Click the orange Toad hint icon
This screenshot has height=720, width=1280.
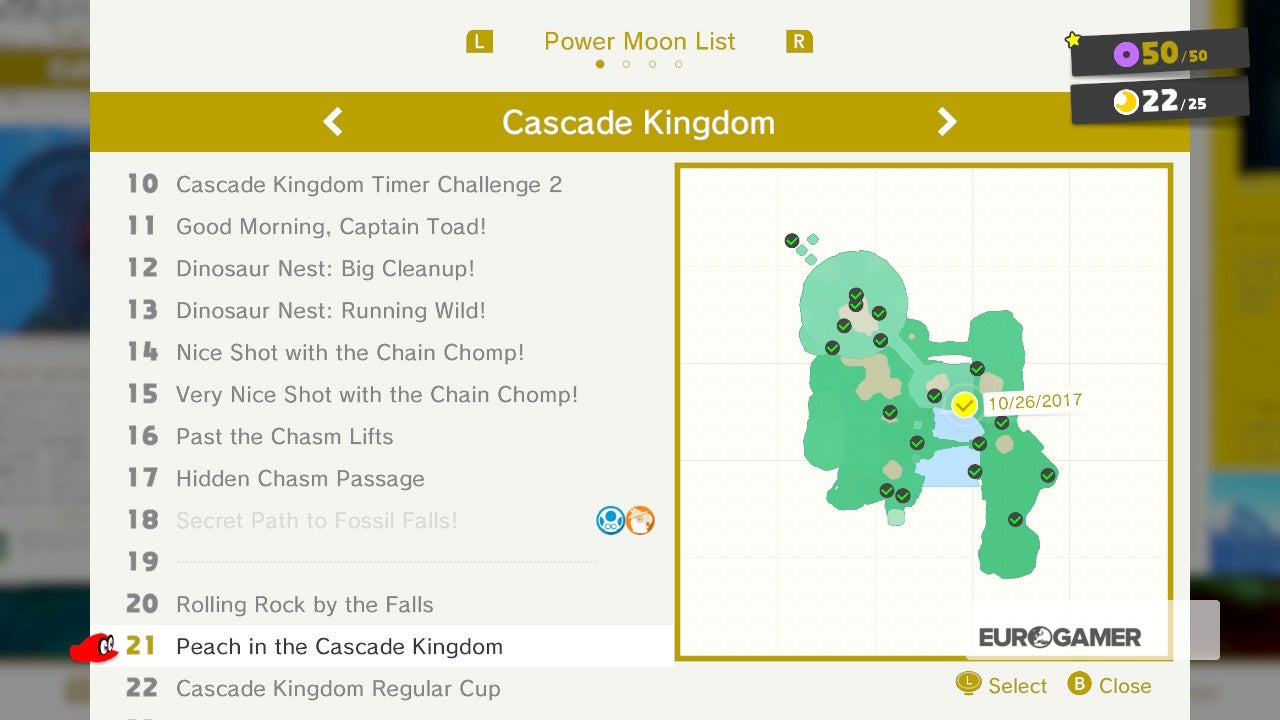click(640, 520)
